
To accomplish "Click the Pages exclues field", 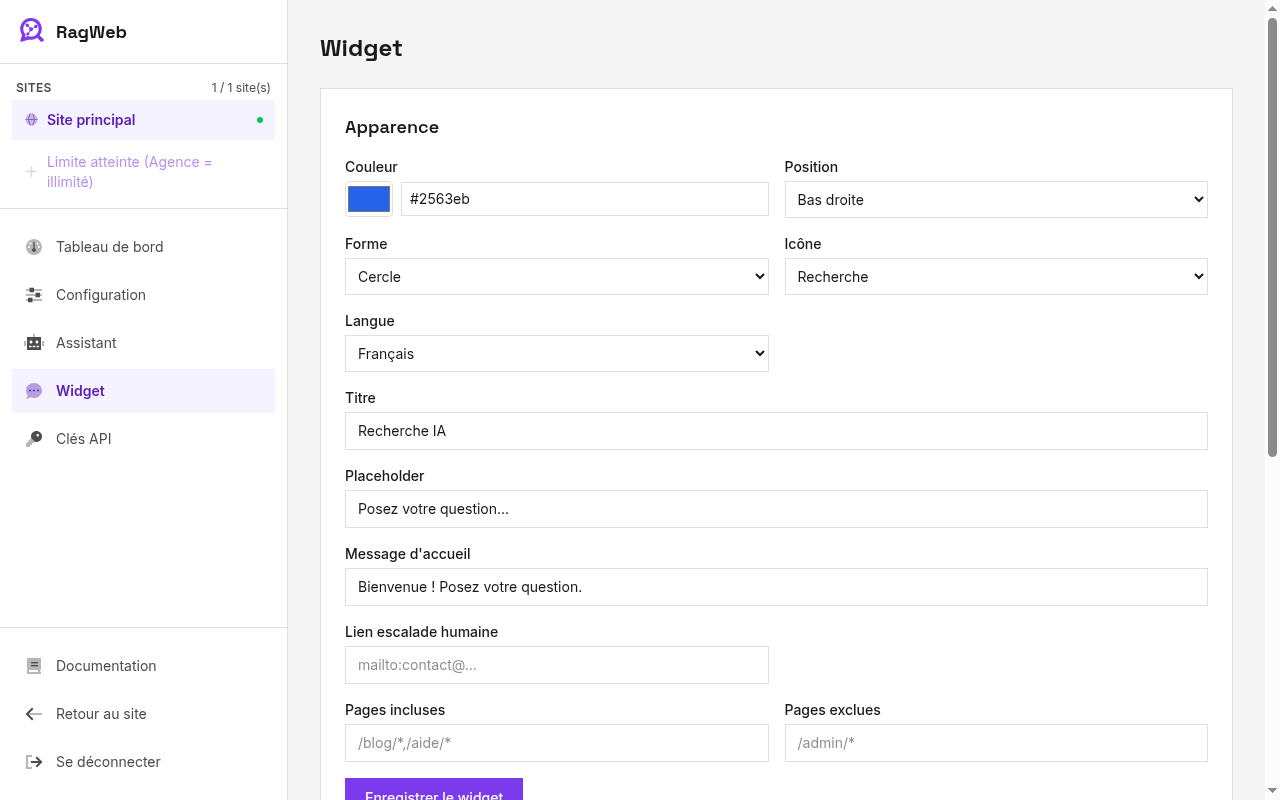I will pos(996,743).
